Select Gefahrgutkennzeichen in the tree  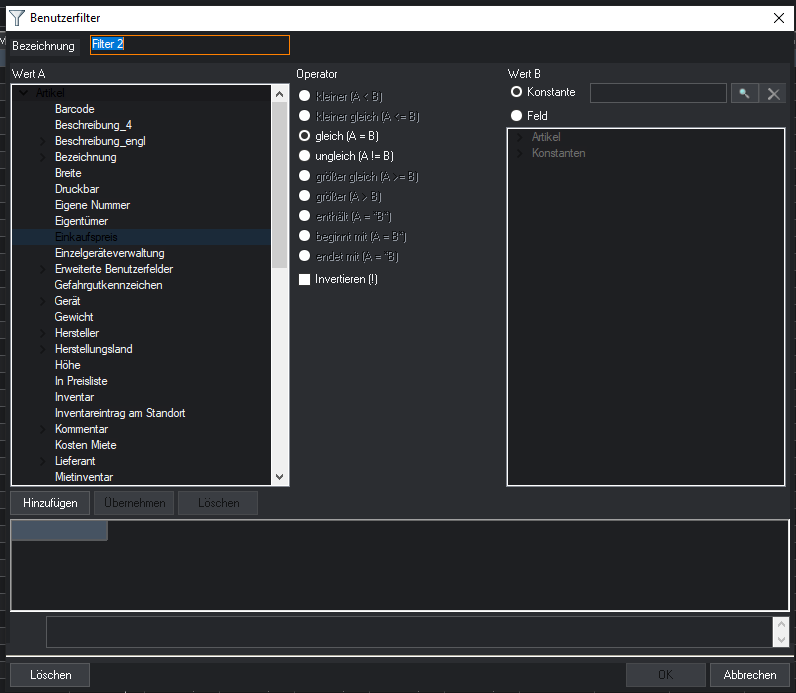click(x=109, y=285)
